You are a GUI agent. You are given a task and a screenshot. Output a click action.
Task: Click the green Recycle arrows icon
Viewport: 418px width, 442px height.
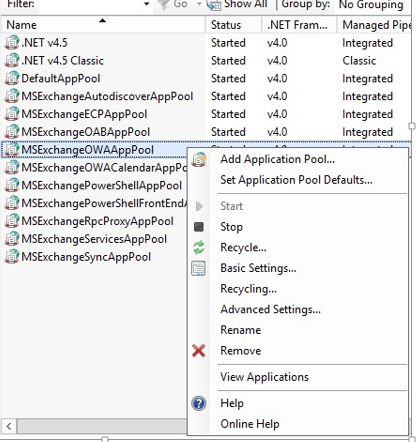[199, 248]
